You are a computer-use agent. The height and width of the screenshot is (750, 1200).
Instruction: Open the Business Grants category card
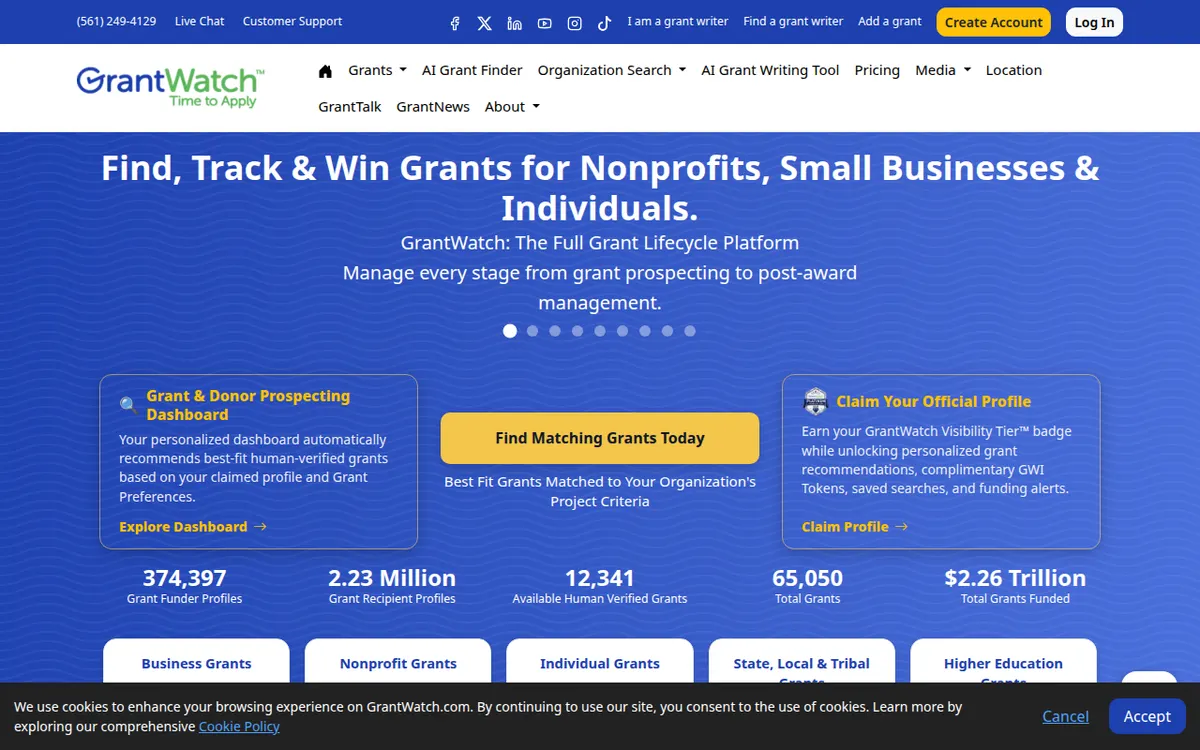click(x=196, y=663)
